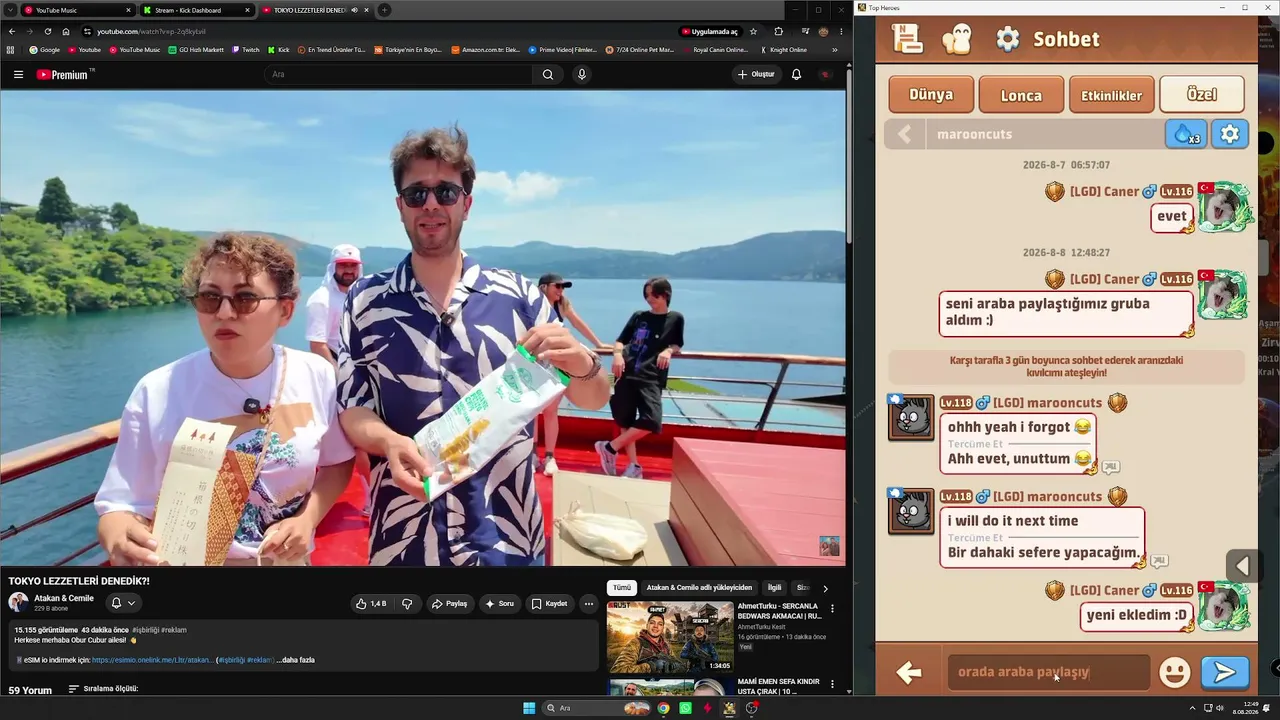Screen dimensions: 1280x720
Task: Select 'Atakan & Cemile adlı yükleyiciden' chip
Action: click(699, 588)
